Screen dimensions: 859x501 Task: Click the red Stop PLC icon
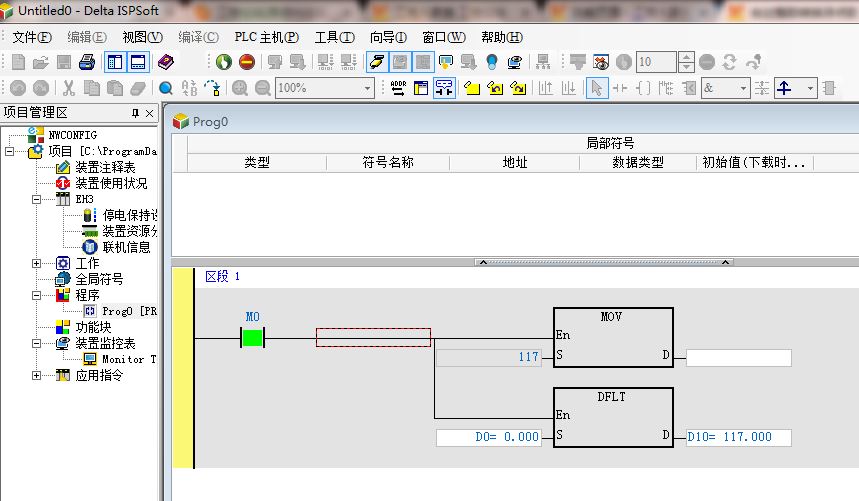(x=246, y=62)
